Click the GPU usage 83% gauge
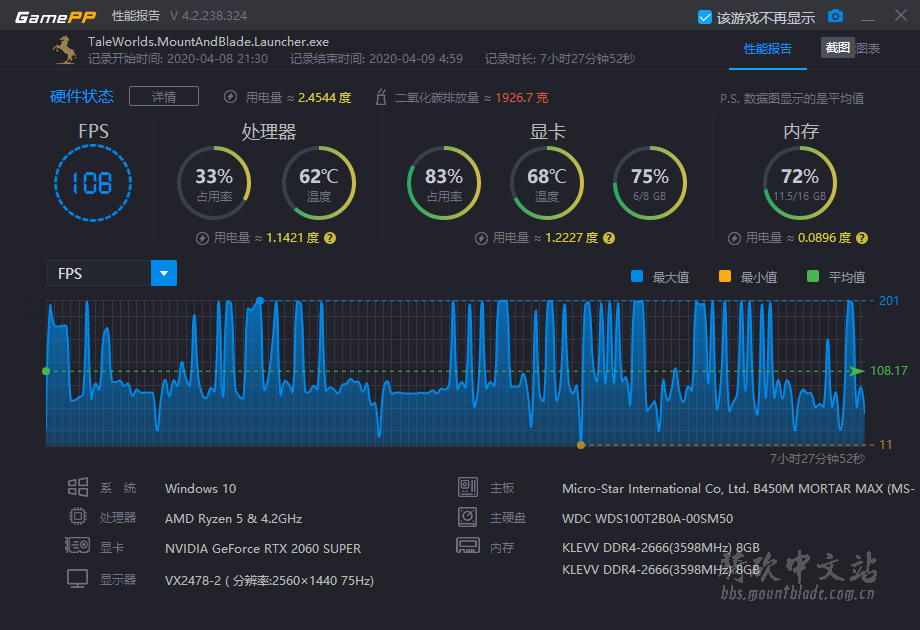The image size is (920, 630). tap(444, 183)
